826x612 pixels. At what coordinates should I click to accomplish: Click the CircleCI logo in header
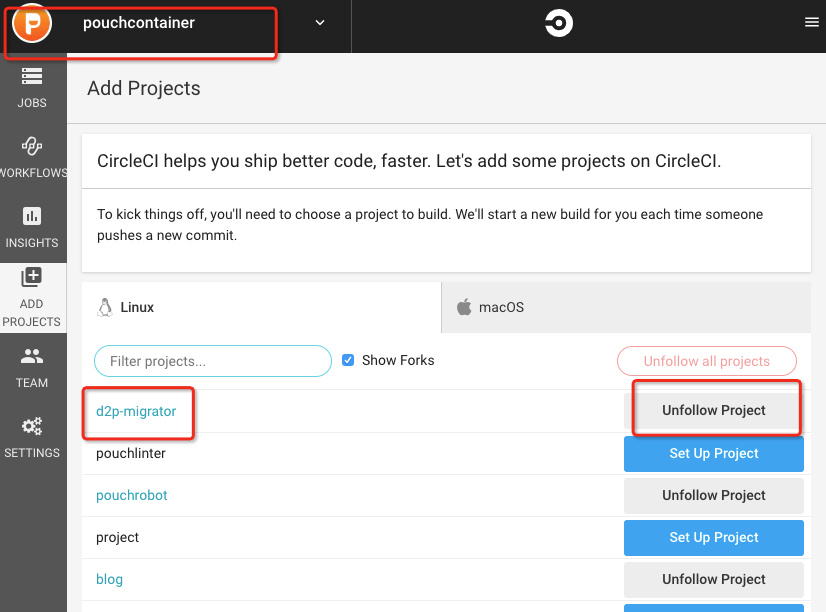click(559, 23)
